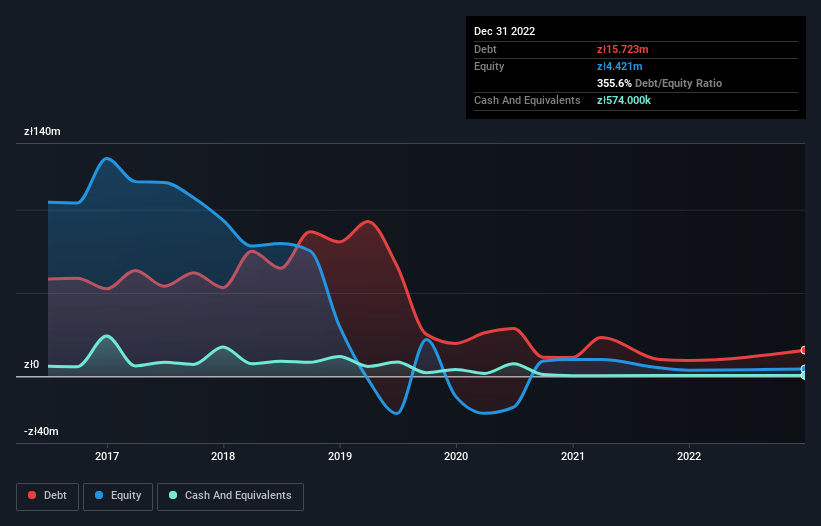Click the Dec 31 2022 tooltip date
The image size is (821, 526).
[504, 31]
